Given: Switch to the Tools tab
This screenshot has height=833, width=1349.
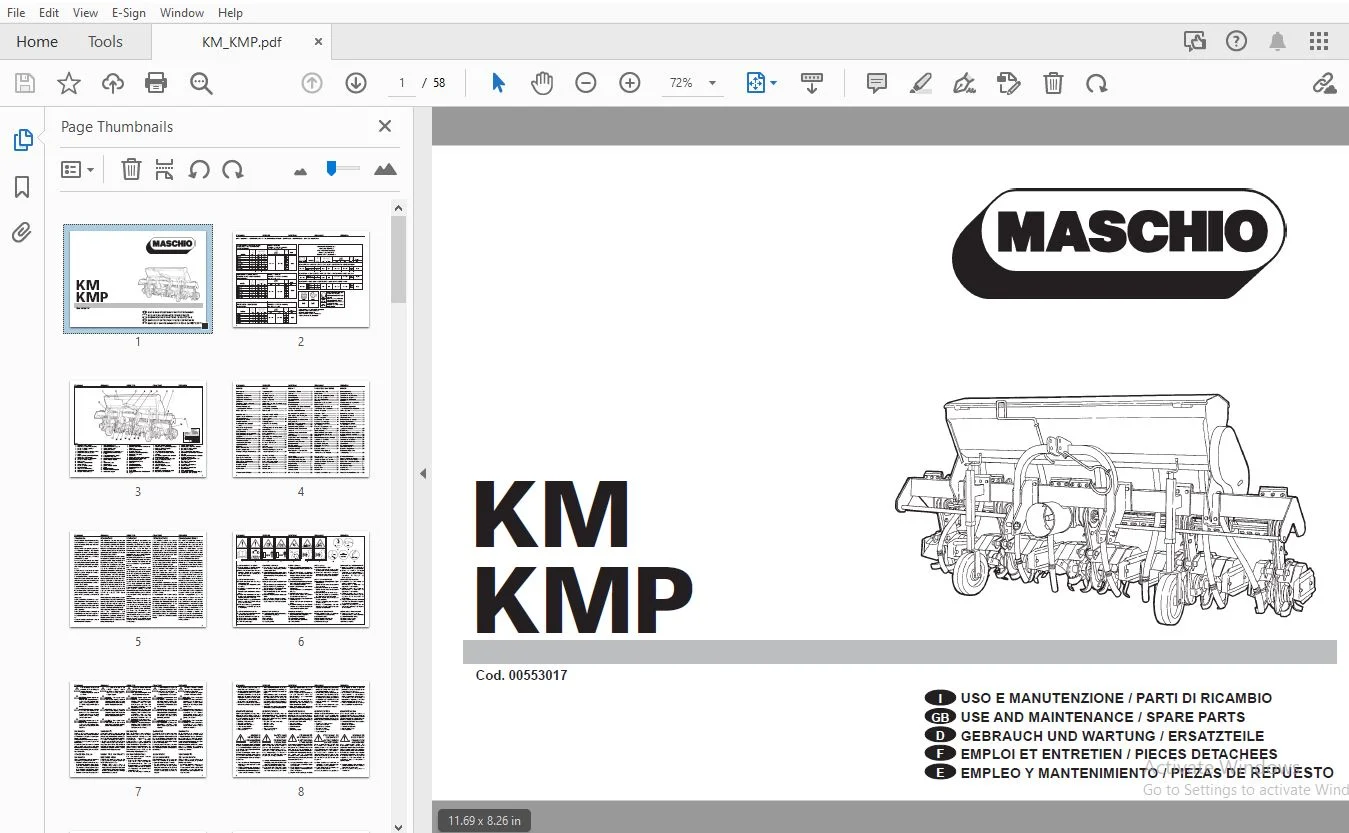Looking at the screenshot, I should coord(105,42).
